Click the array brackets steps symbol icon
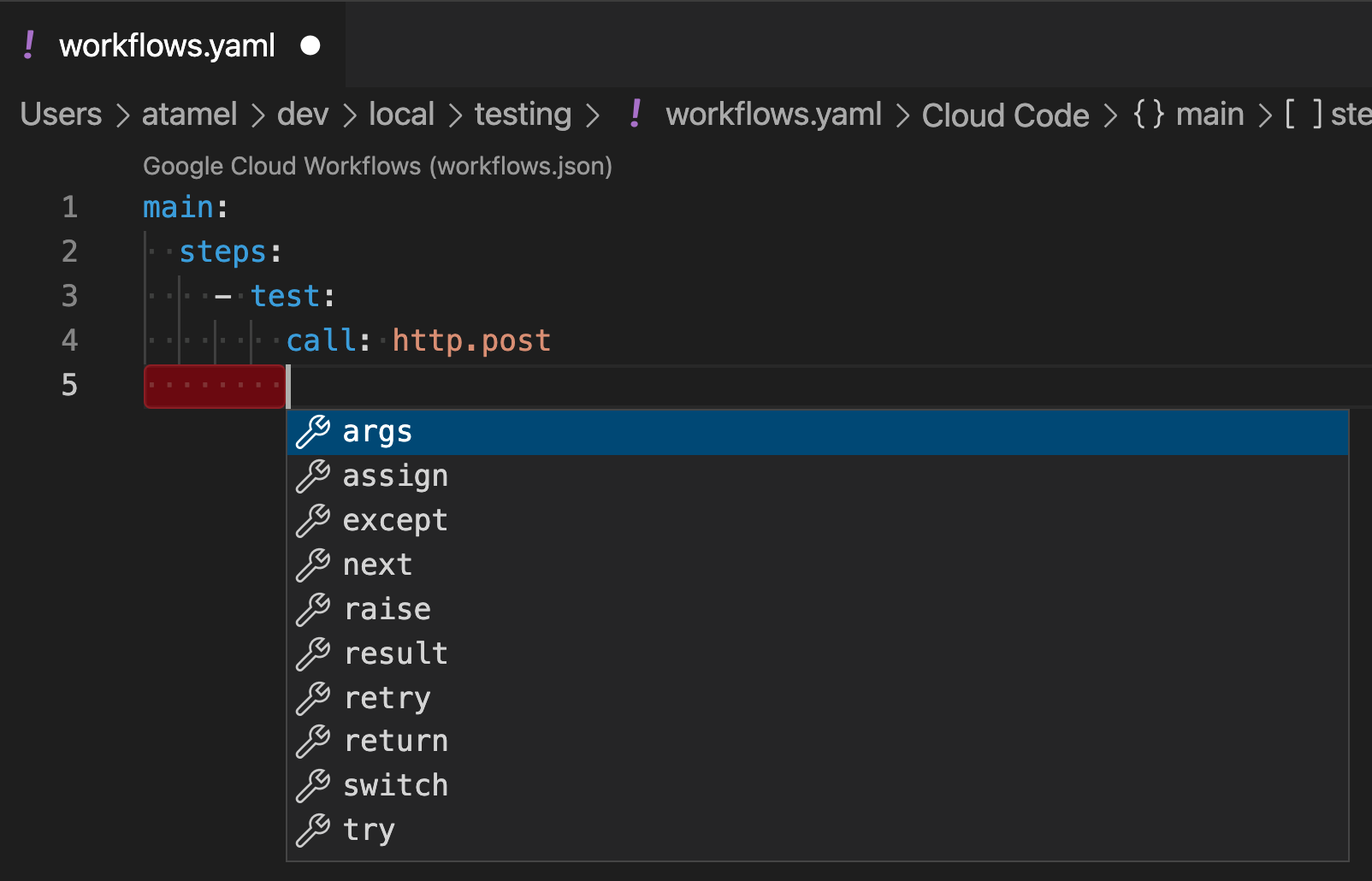Image resolution: width=1372 pixels, height=881 pixels. click(1304, 114)
